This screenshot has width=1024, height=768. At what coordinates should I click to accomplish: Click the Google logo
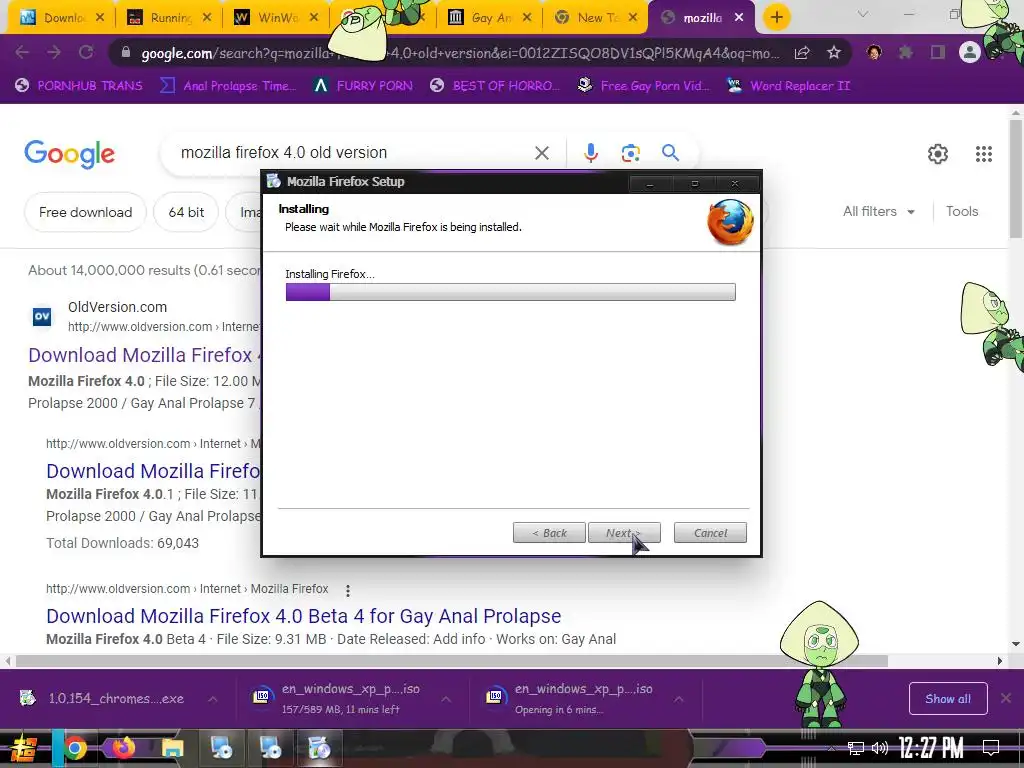click(x=69, y=154)
